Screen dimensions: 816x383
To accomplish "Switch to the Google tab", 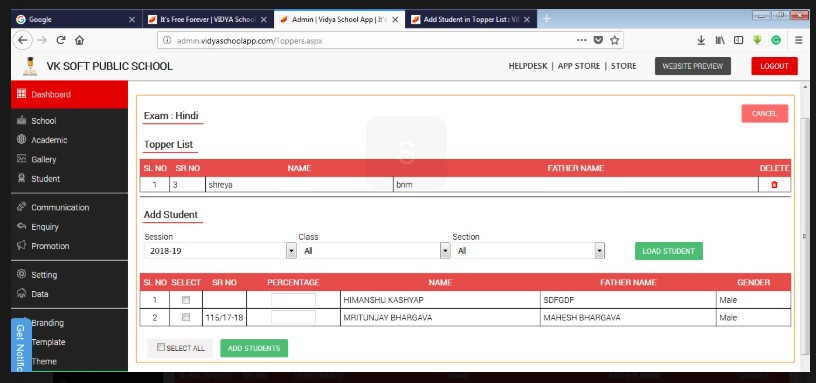I will click(x=75, y=19).
